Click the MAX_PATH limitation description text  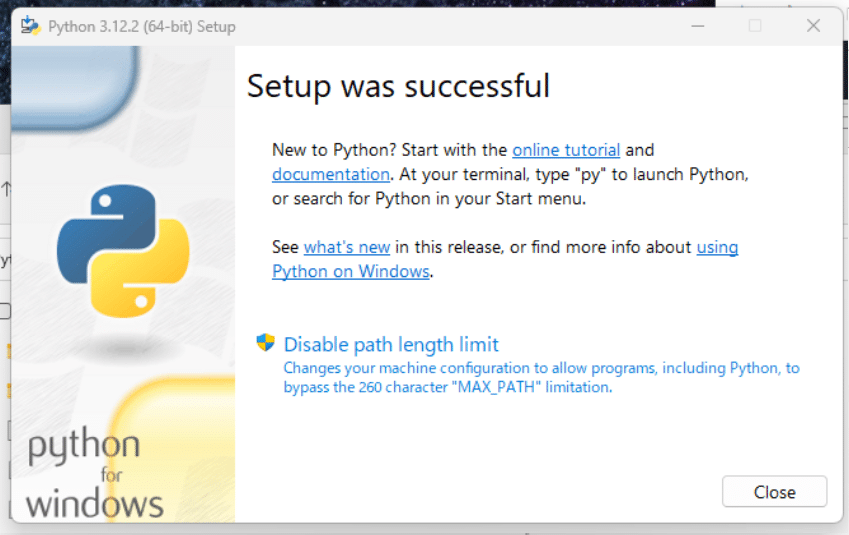[x=541, y=377]
